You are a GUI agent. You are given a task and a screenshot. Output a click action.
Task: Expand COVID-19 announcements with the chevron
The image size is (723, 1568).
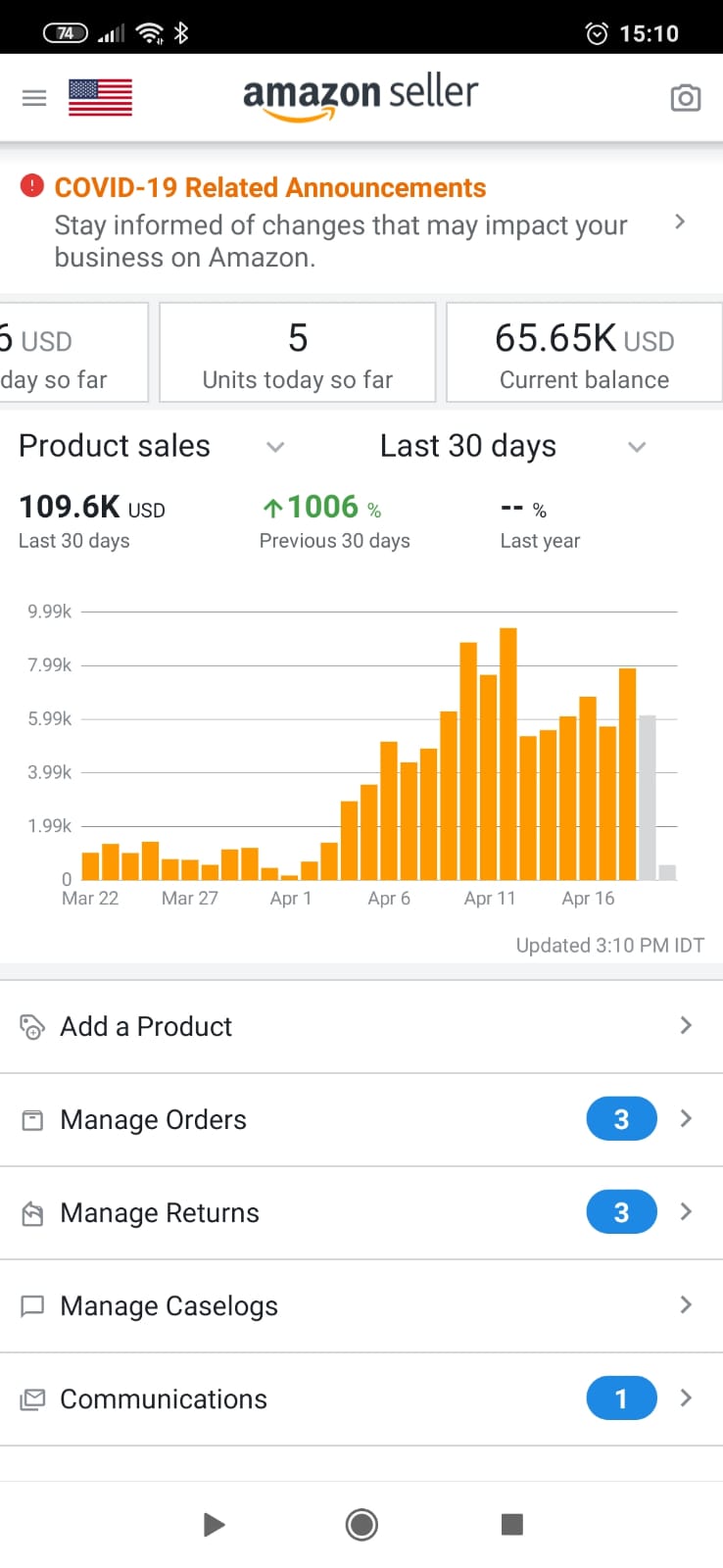click(680, 222)
